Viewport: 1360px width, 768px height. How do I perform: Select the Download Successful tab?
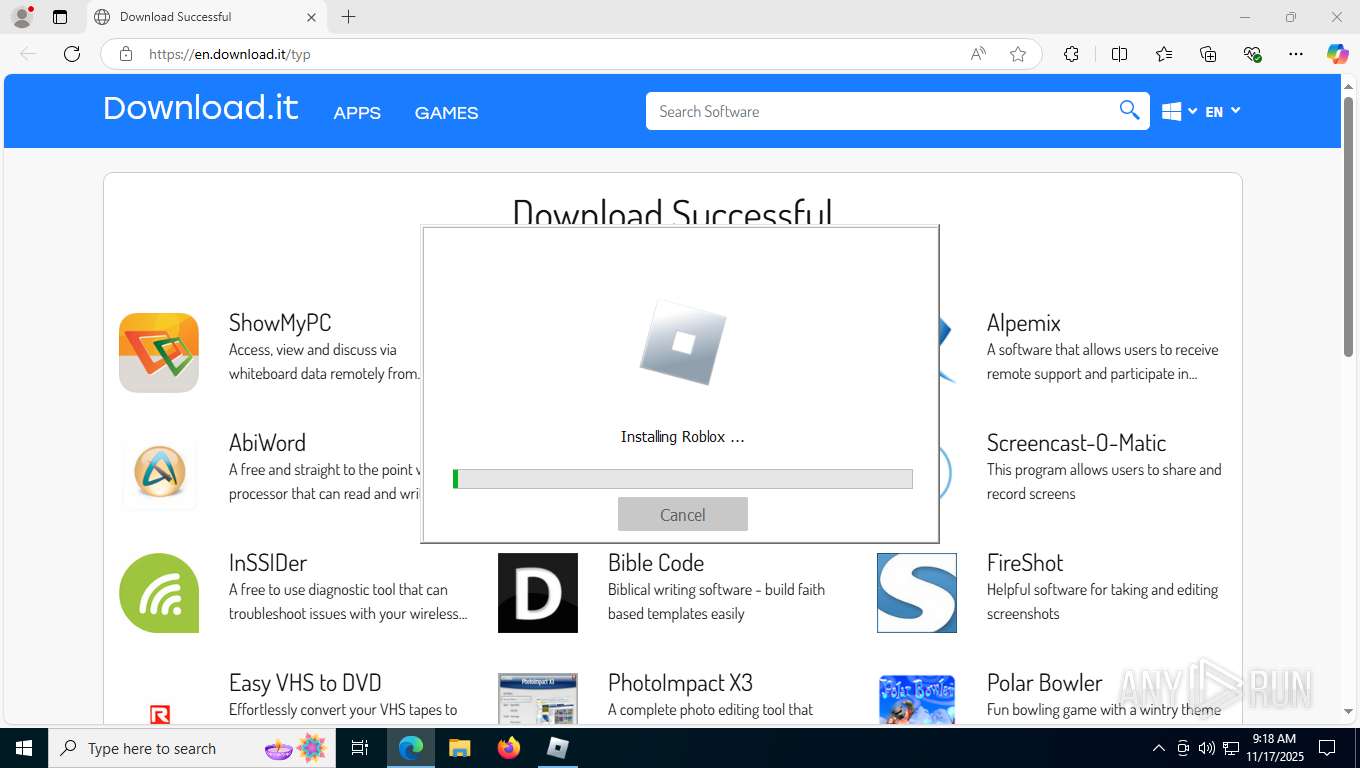[x=205, y=17]
